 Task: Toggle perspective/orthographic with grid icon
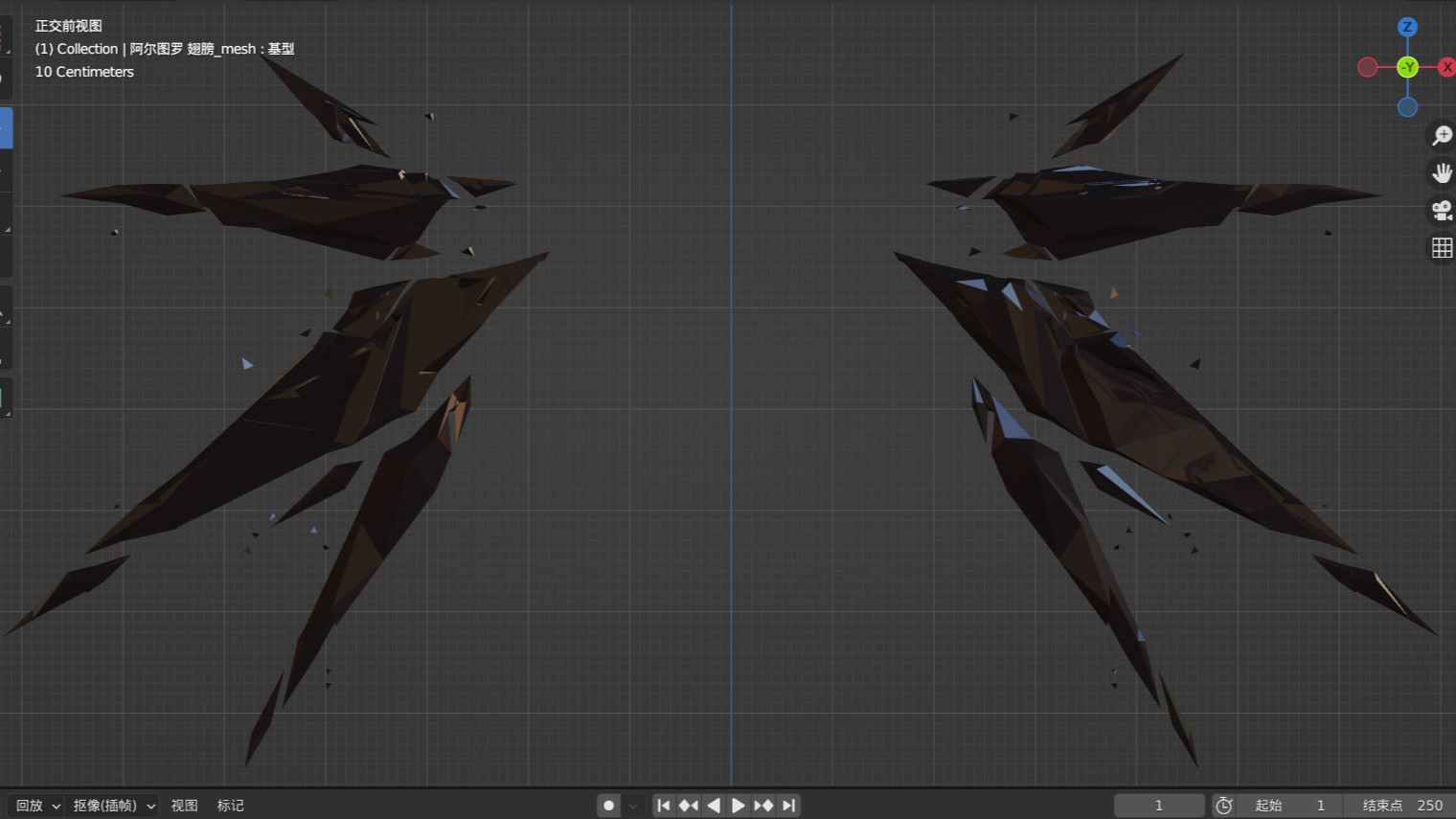click(1442, 248)
